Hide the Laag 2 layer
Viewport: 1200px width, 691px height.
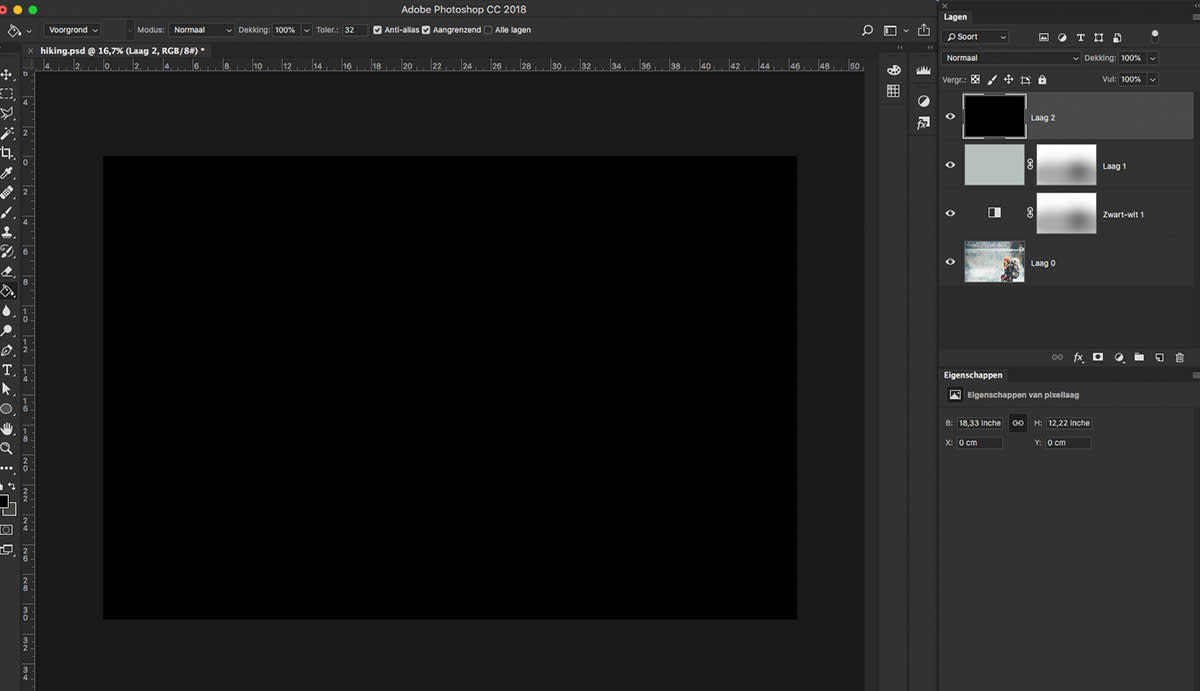point(950,117)
